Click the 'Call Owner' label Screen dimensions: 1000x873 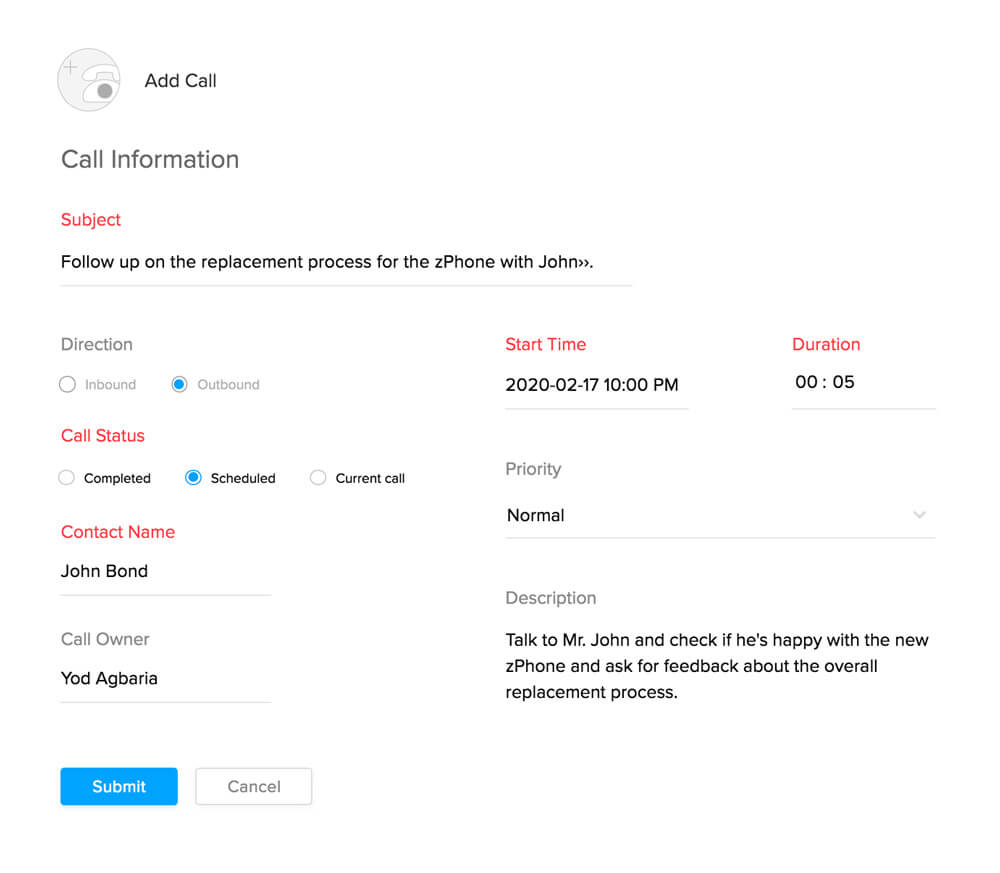coord(105,639)
